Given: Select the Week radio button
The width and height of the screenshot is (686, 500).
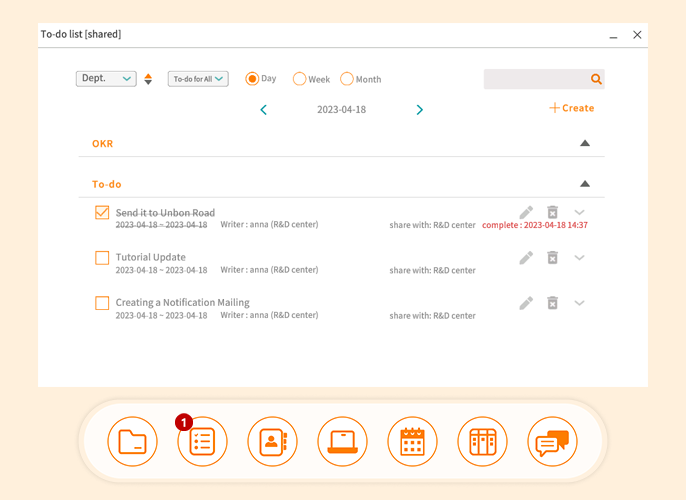Looking at the screenshot, I should [299, 79].
